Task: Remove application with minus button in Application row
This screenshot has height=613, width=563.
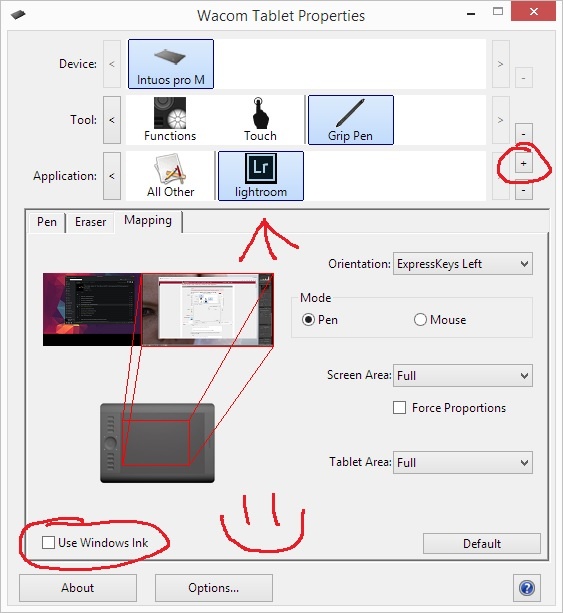Action: pyautogui.click(x=524, y=191)
